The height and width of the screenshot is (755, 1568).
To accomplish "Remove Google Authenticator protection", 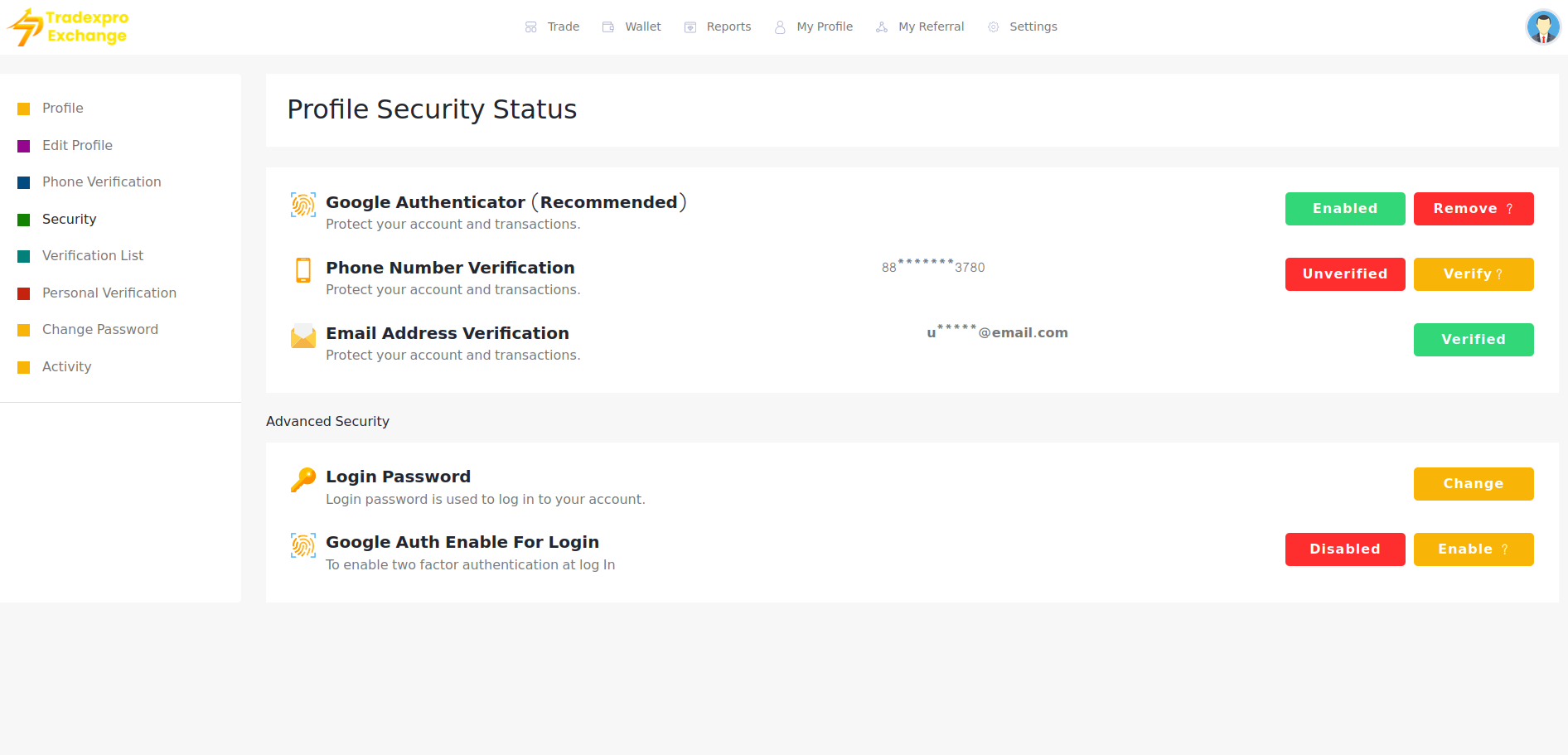I will (x=1473, y=209).
